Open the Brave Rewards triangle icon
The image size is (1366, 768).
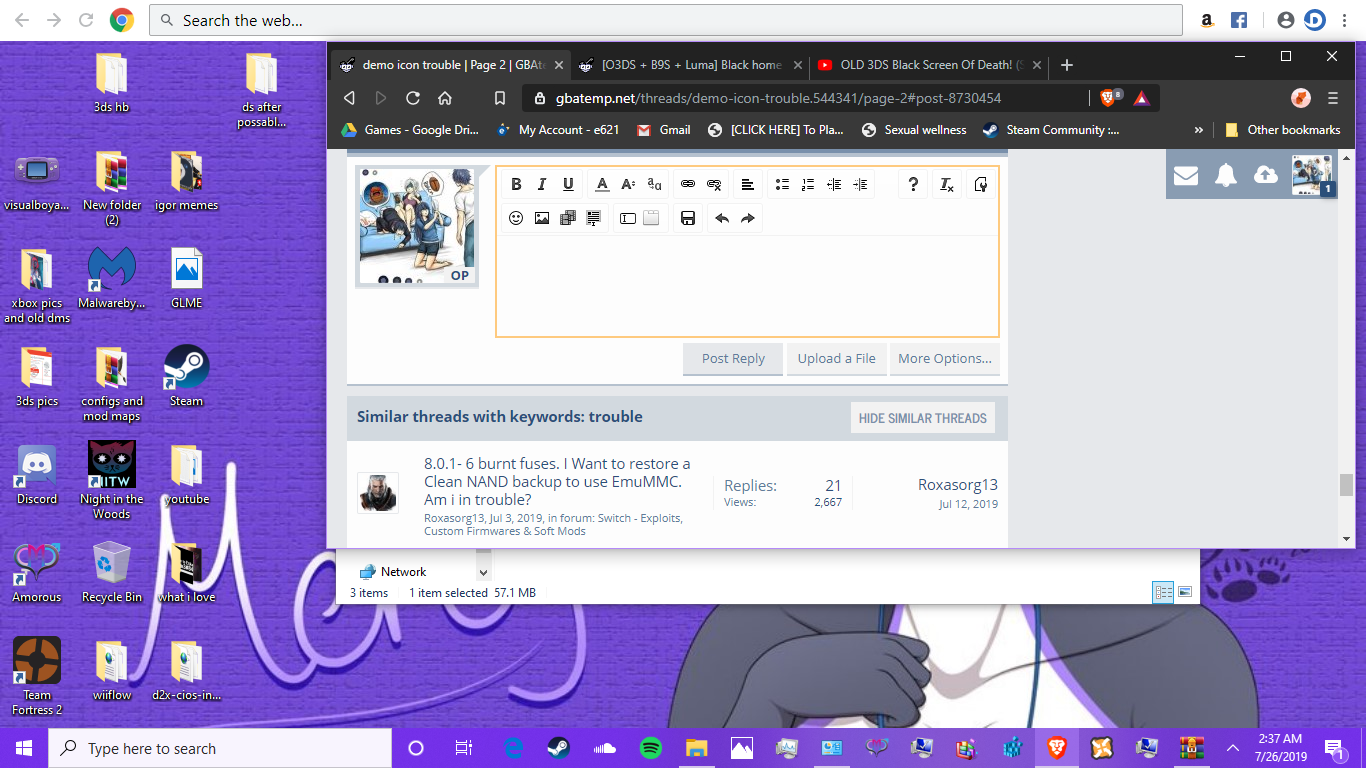1141,98
